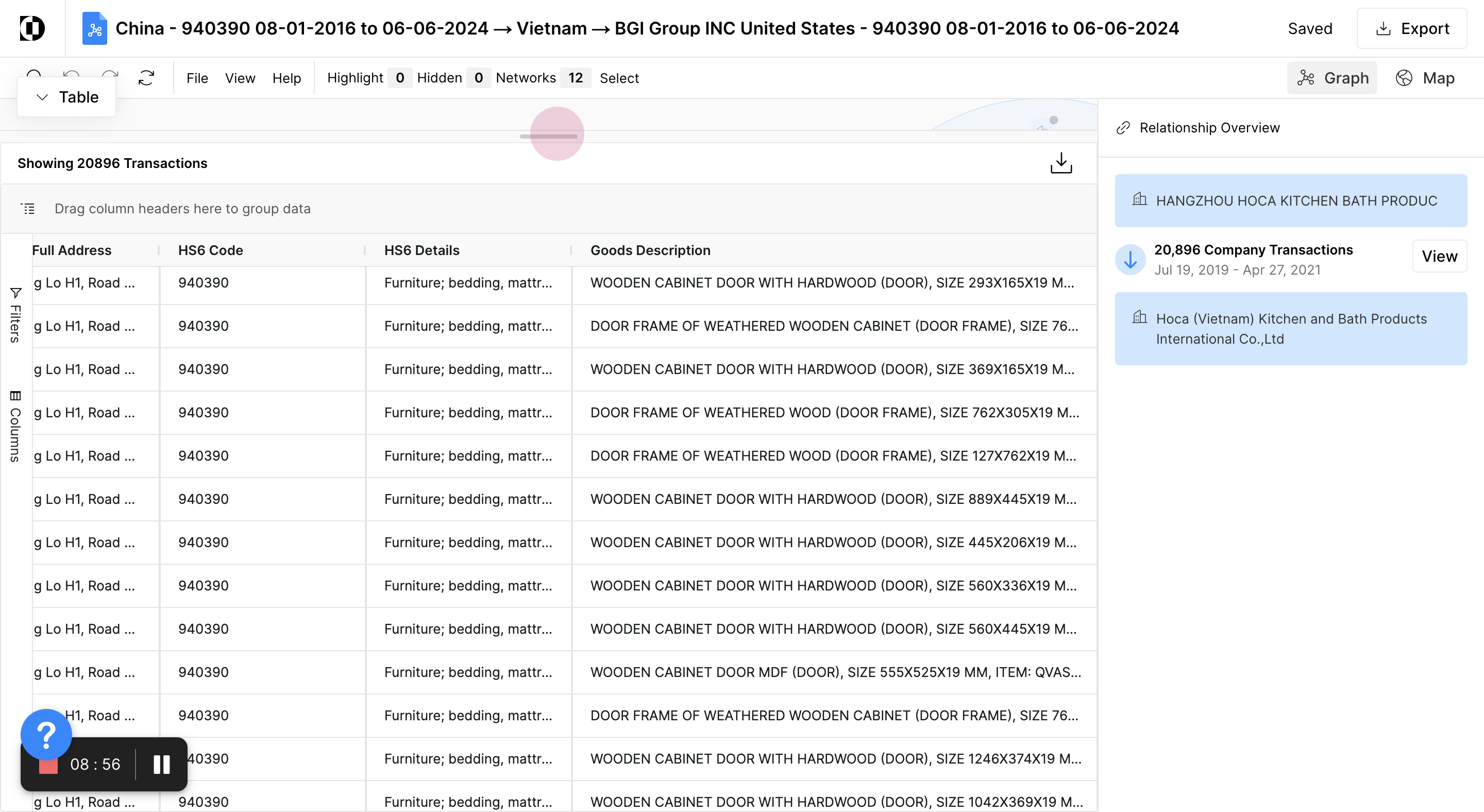Pause the screen recording timer

click(x=162, y=764)
